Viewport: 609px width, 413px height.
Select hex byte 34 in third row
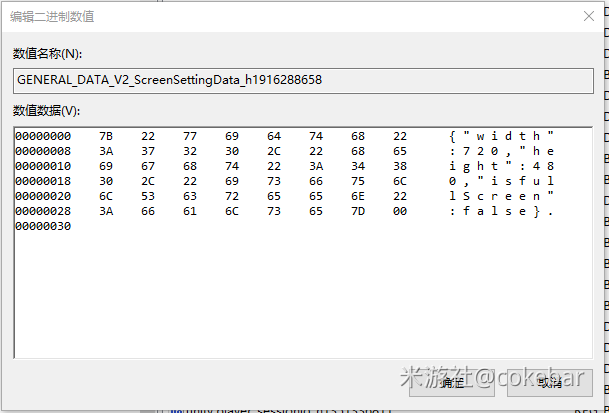pos(358,166)
